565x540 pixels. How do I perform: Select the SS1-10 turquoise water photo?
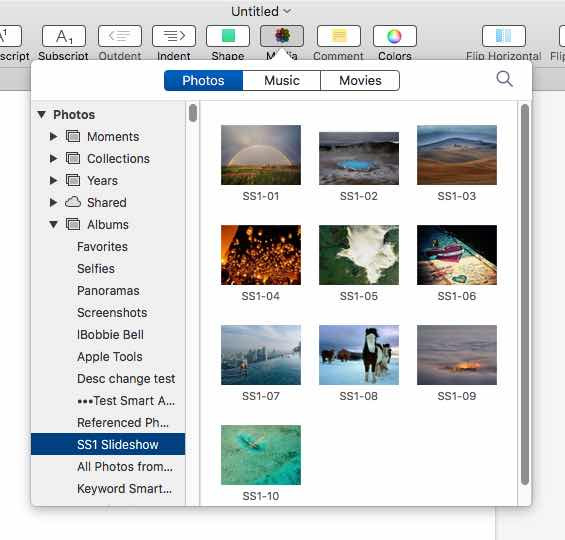point(261,455)
